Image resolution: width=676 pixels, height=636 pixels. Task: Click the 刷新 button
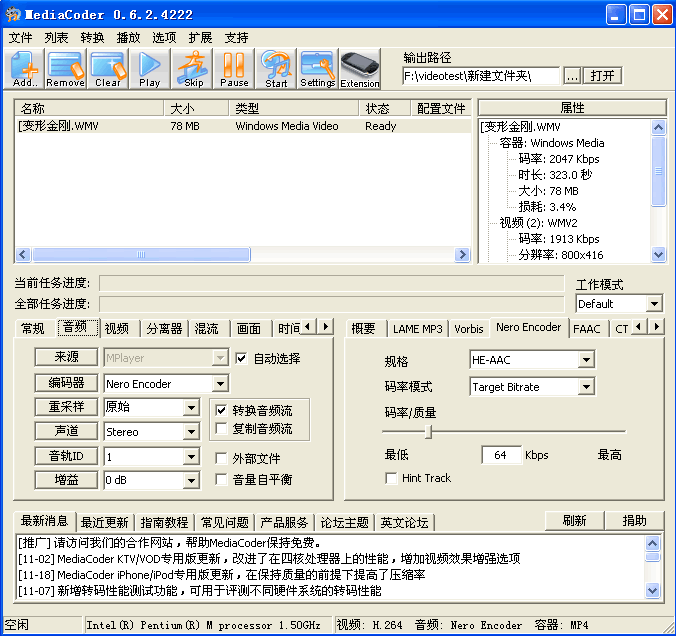574,521
